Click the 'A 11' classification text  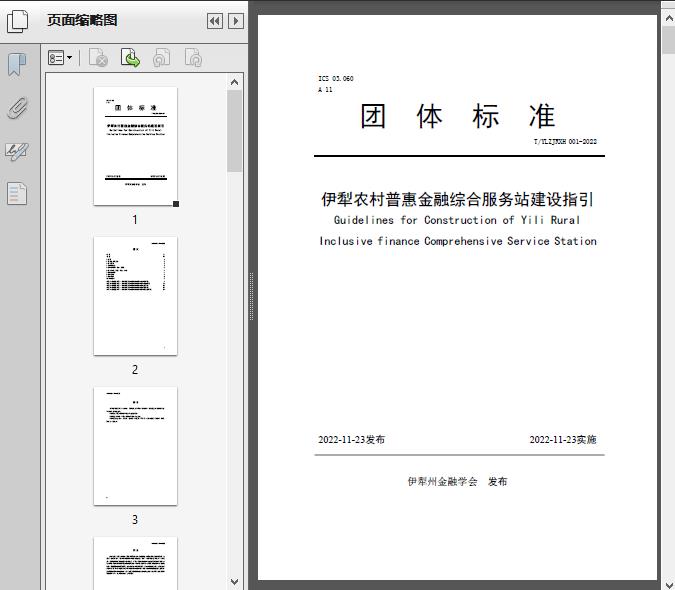(x=325, y=90)
